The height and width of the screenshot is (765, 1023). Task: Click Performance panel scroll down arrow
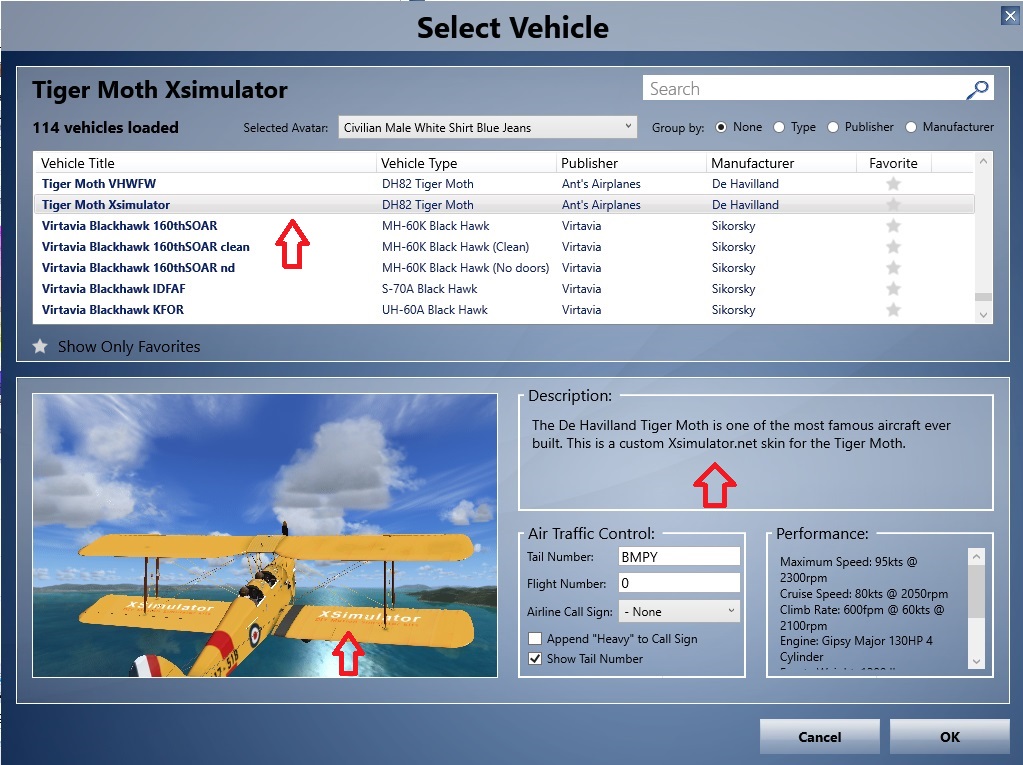click(976, 661)
